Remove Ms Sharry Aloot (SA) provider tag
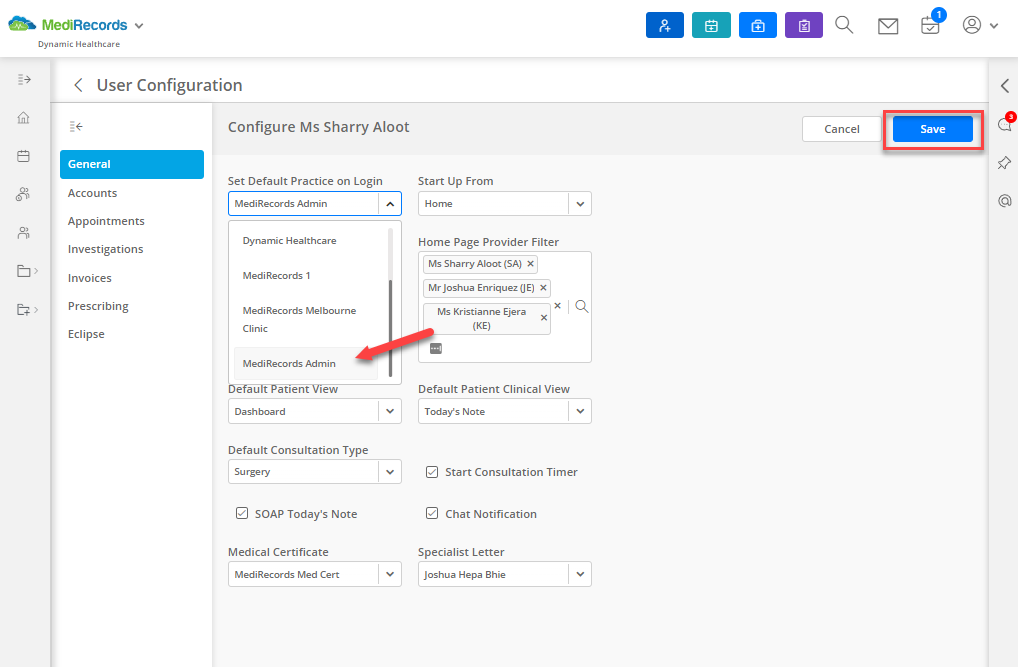 pos(530,264)
